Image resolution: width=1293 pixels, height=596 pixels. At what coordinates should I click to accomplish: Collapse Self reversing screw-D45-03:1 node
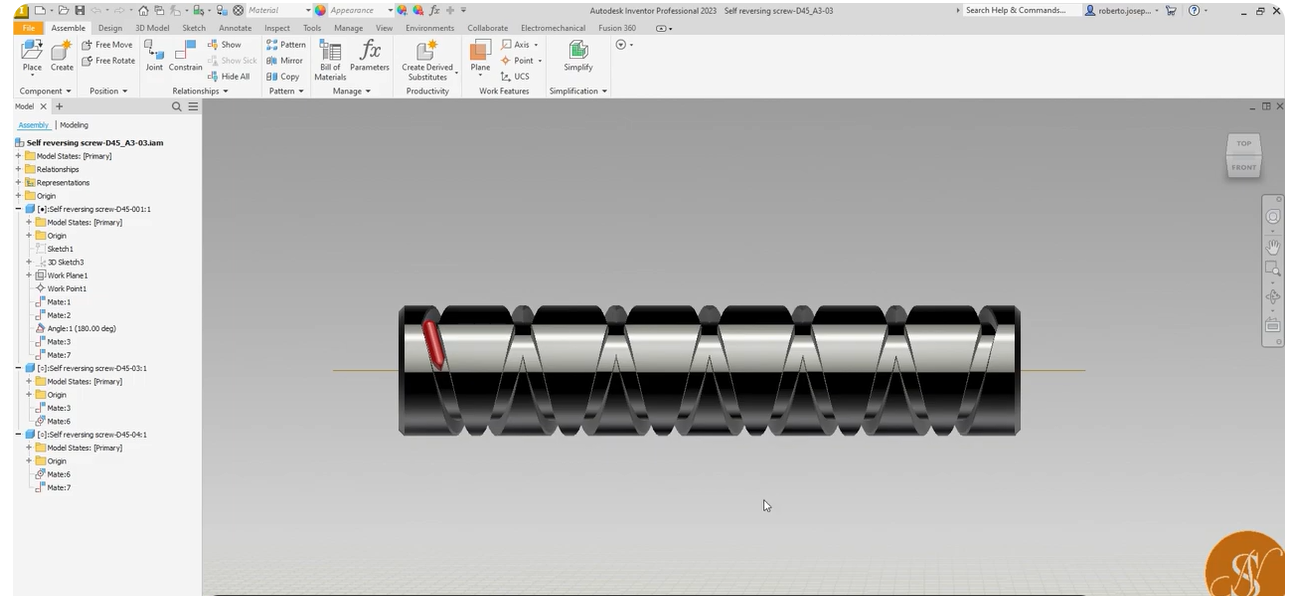point(18,368)
